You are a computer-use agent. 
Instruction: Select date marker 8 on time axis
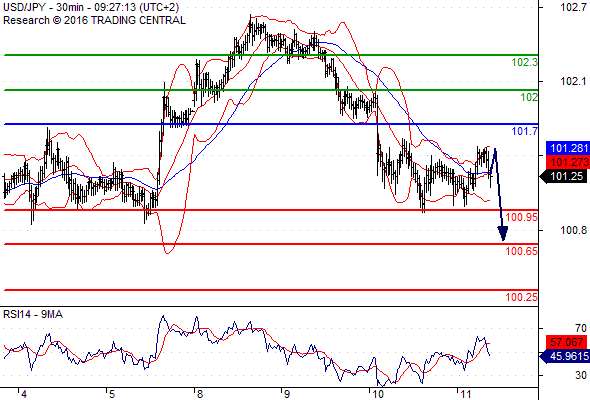200,394
